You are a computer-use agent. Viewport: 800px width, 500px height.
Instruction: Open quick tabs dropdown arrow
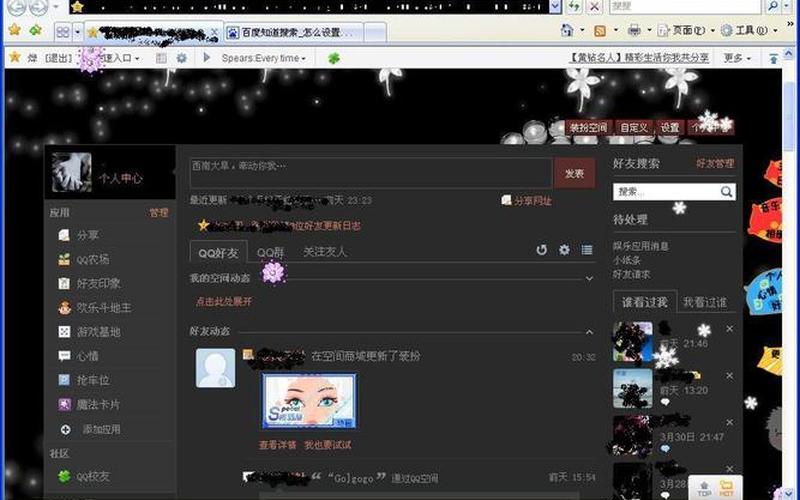(78, 32)
